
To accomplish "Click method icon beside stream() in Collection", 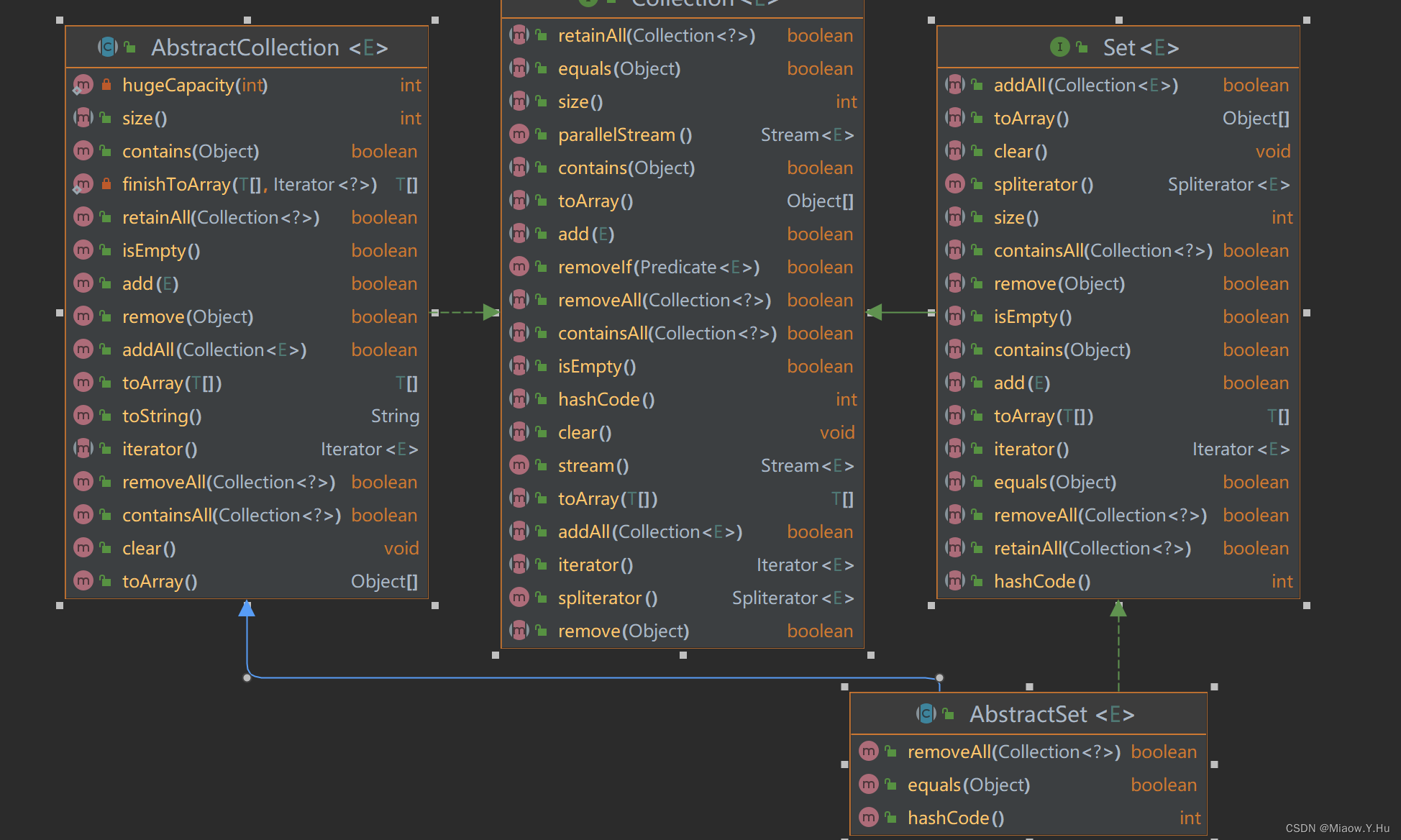I will 519,465.
